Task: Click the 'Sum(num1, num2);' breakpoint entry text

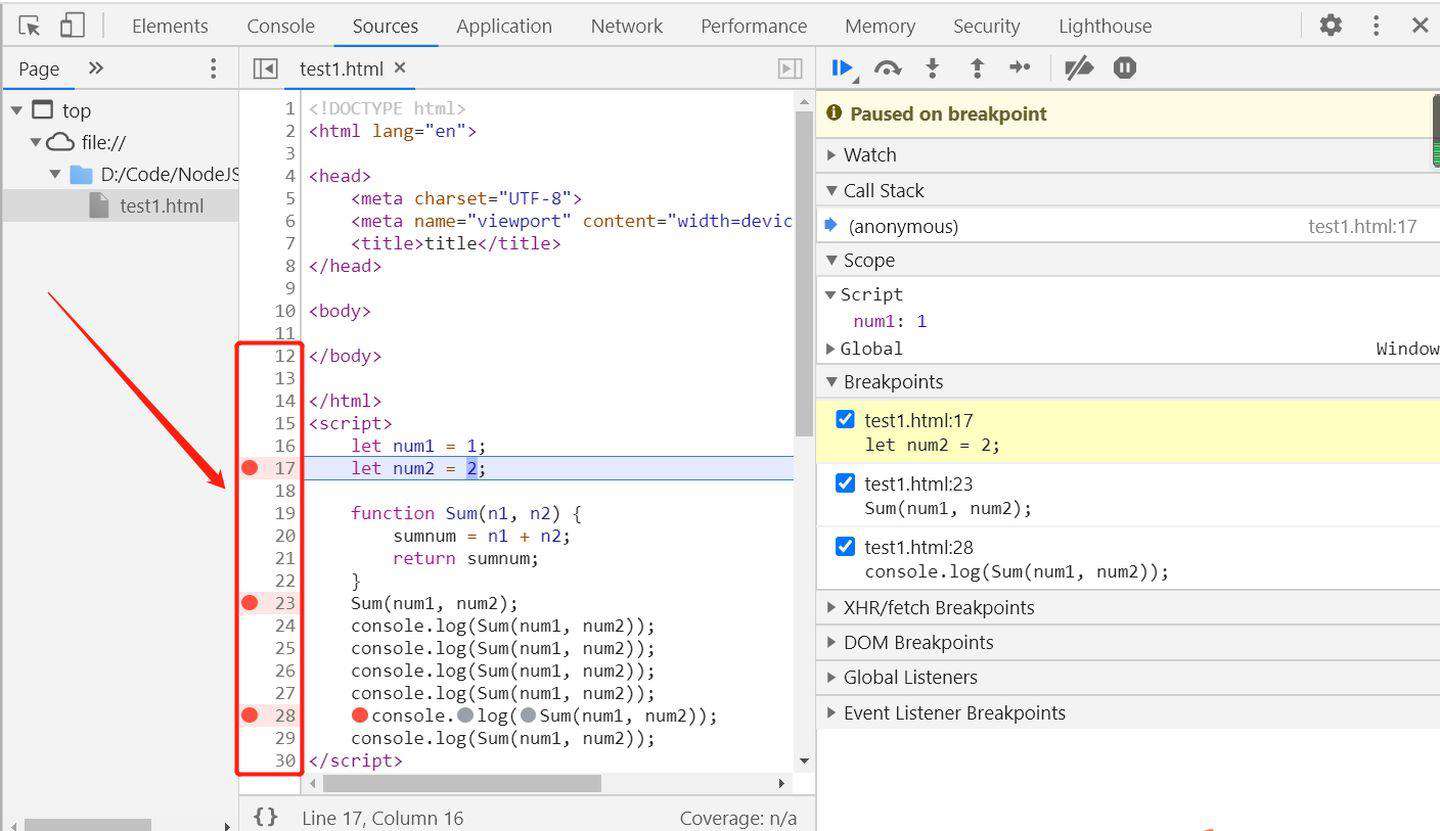Action: 948,508
